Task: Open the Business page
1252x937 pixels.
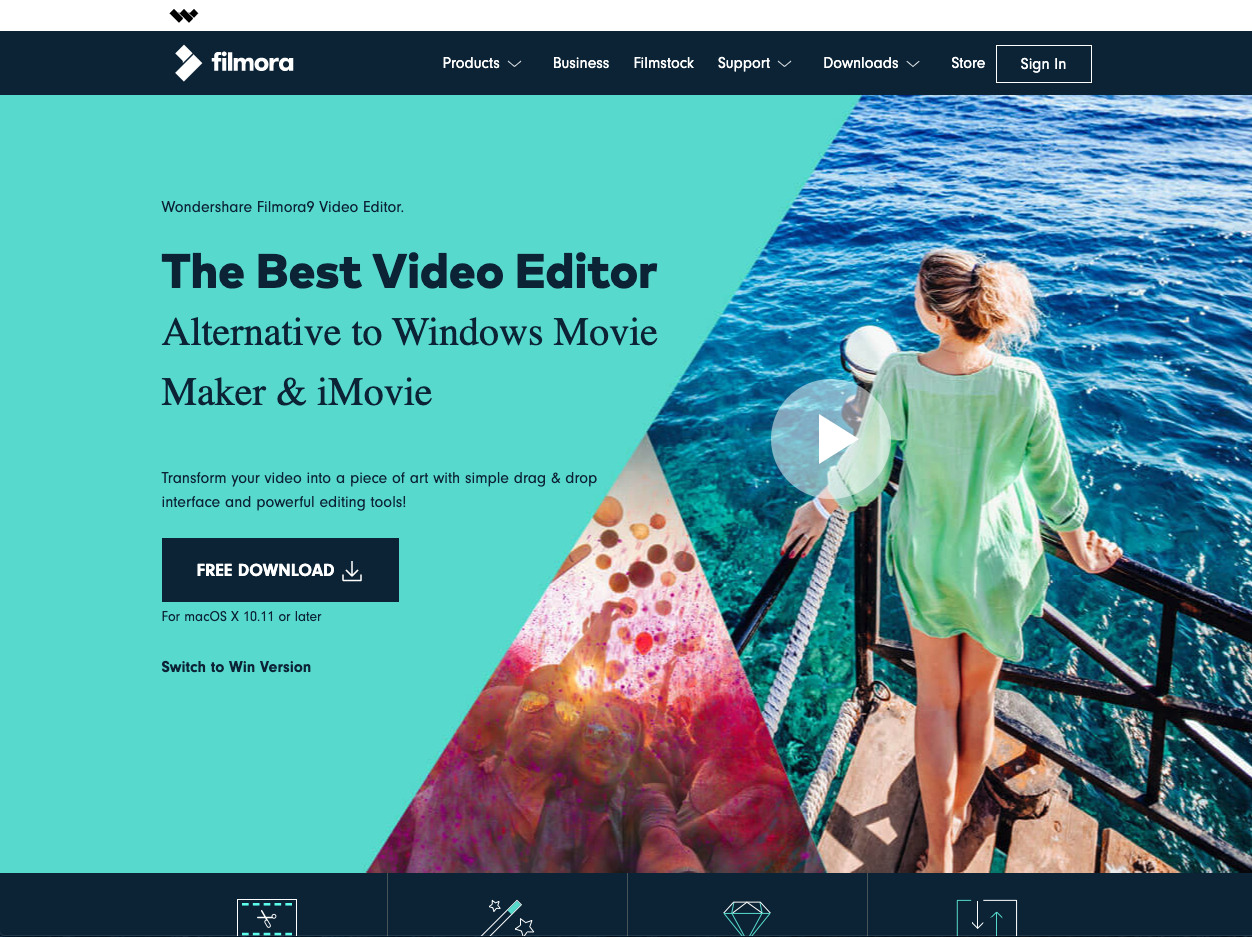Action: [x=581, y=63]
